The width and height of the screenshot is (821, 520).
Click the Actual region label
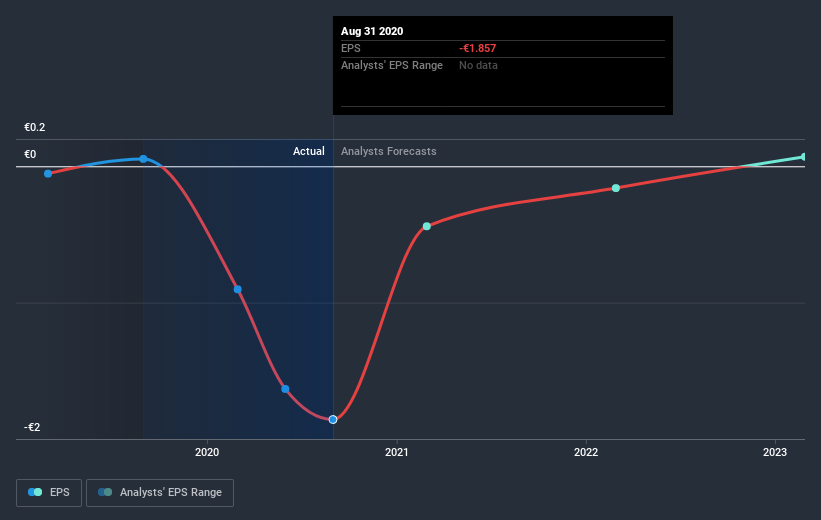tap(308, 151)
